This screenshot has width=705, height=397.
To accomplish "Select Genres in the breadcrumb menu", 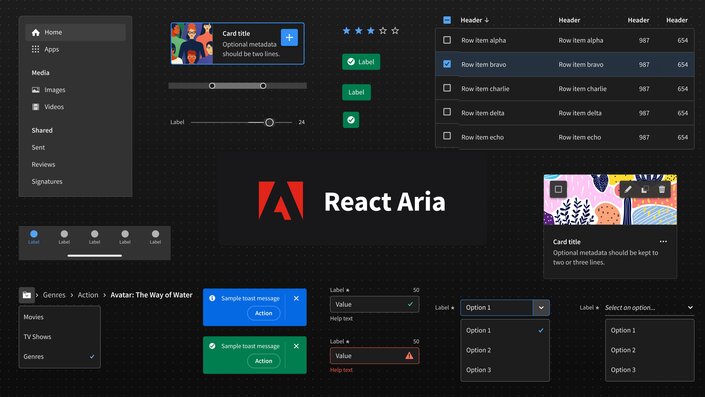I will coord(59,357).
